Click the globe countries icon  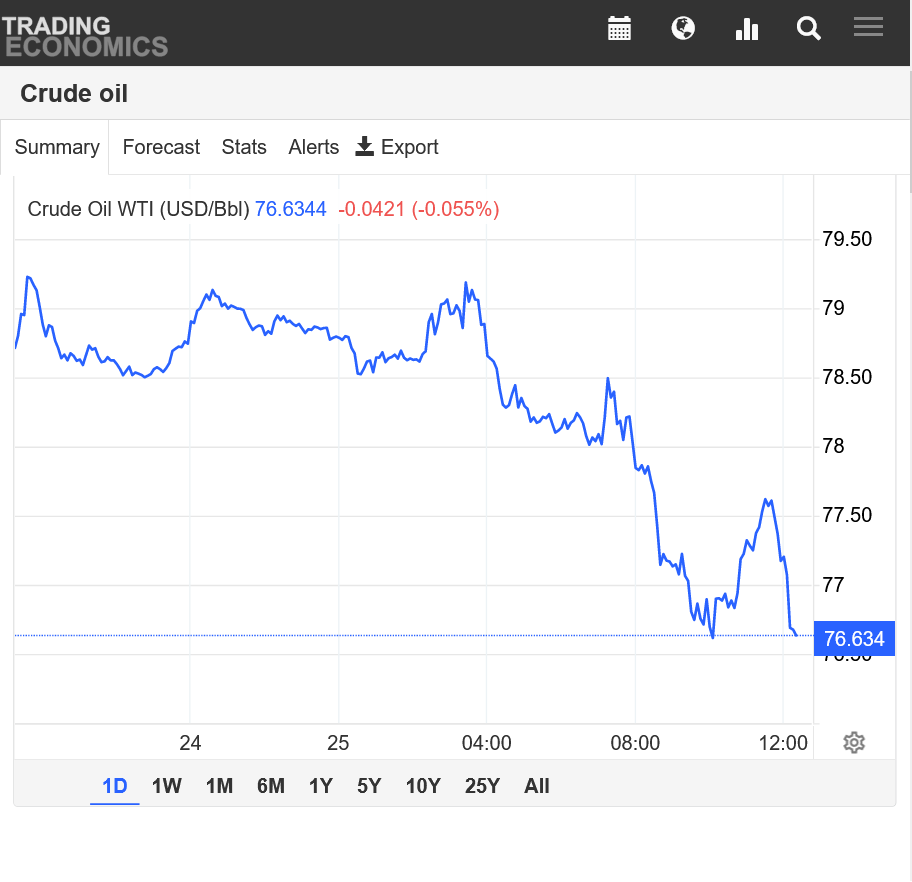point(683,28)
